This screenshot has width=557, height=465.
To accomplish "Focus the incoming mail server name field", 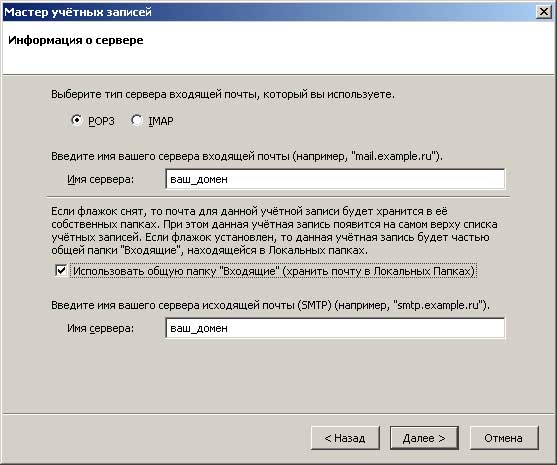I will 335,179.
